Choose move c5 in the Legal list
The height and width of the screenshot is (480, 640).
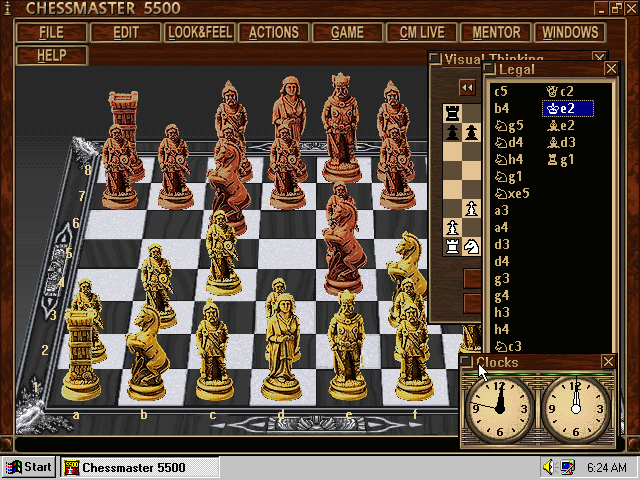coord(501,91)
